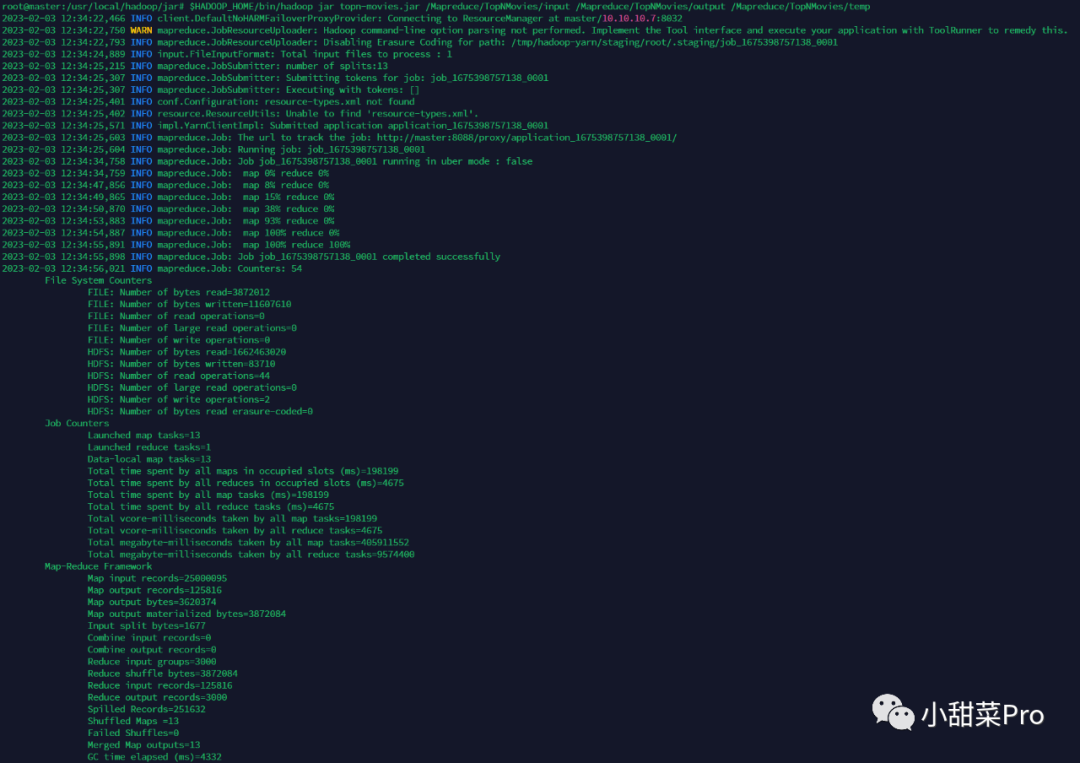The width and height of the screenshot is (1080, 763).
Task: Click the File System Counters heading
Action: (x=98, y=280)
